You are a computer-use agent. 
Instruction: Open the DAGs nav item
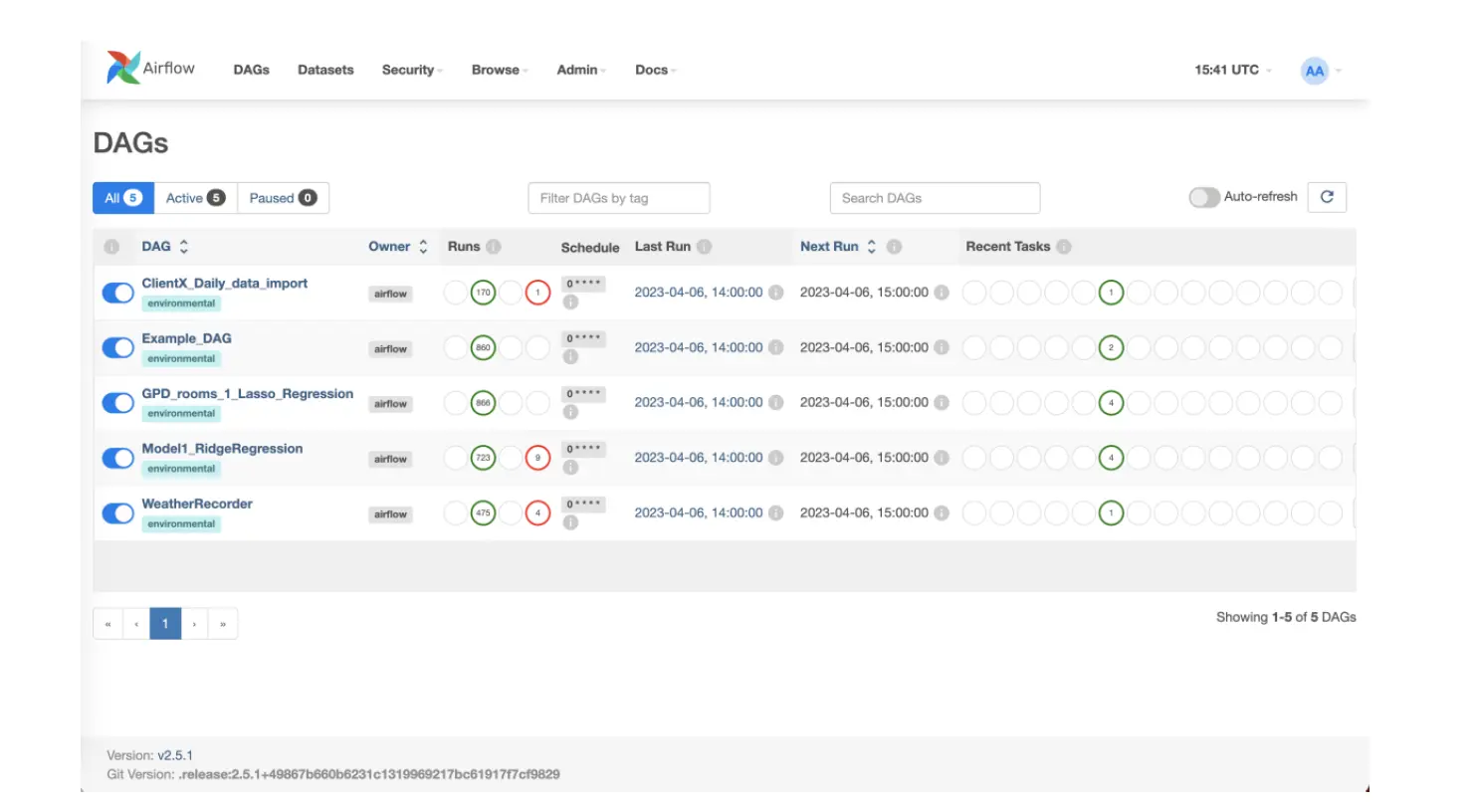pos(252,70)
